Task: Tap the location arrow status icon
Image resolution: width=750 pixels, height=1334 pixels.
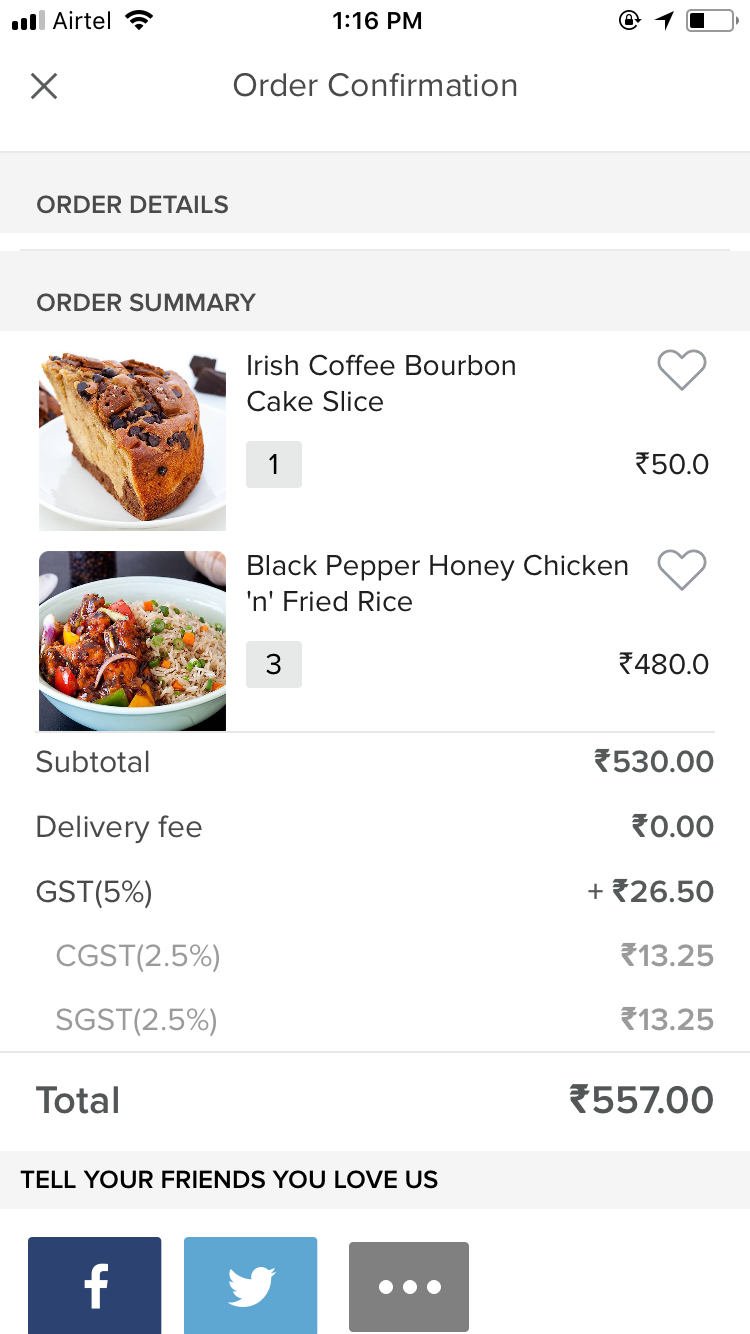Action: coord(665,21)
